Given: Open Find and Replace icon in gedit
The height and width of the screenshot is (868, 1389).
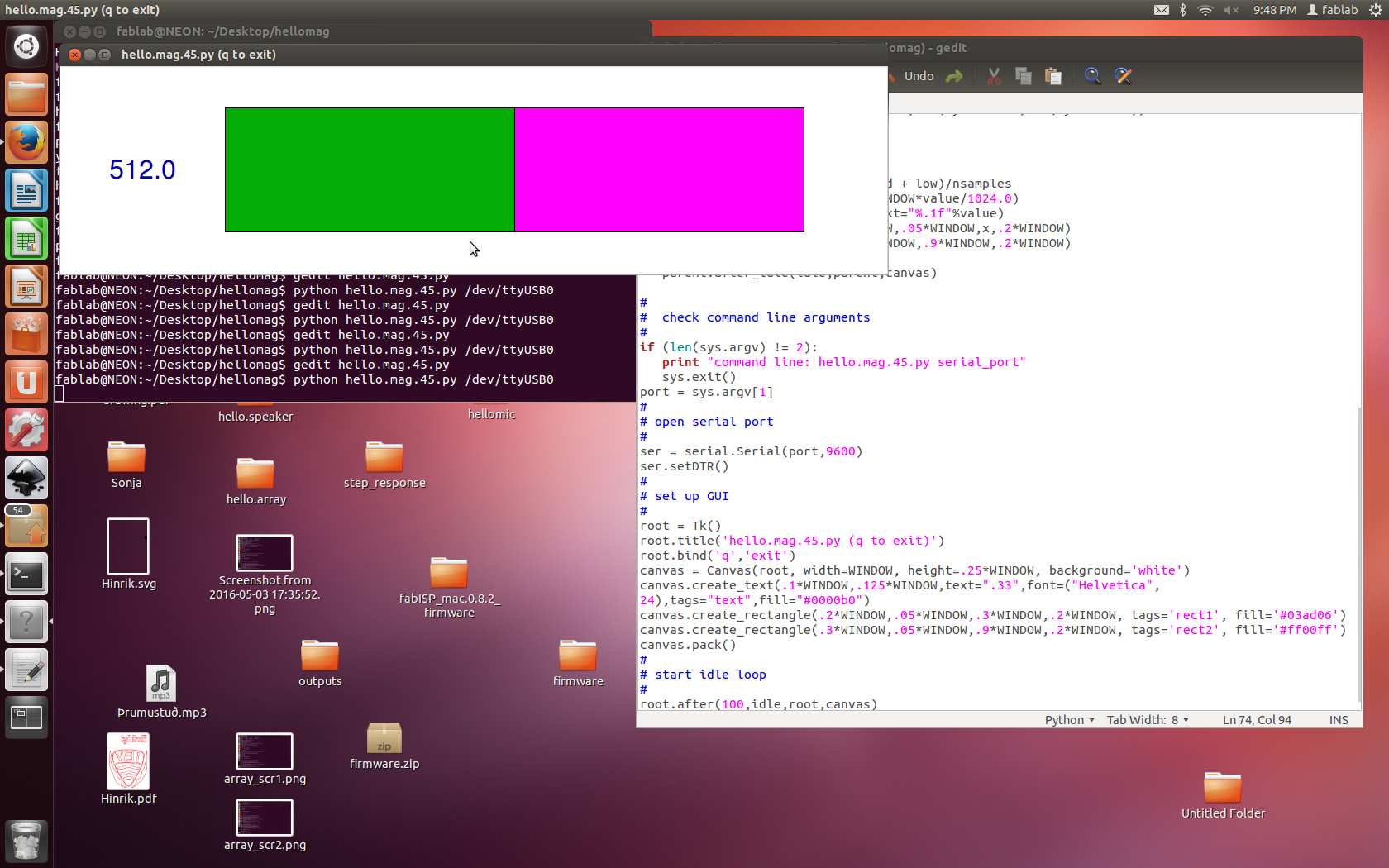Looking at the screenshot, I should (x=1123, y=76).
